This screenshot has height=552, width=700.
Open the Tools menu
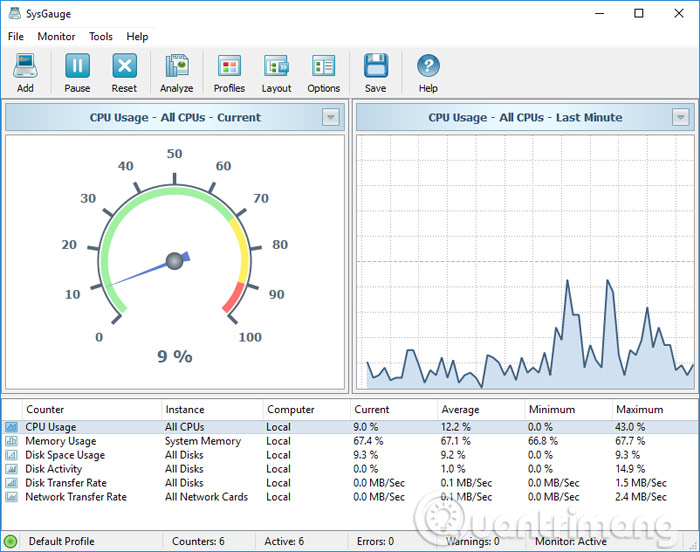pyautogui.click(x=101, y=37)
